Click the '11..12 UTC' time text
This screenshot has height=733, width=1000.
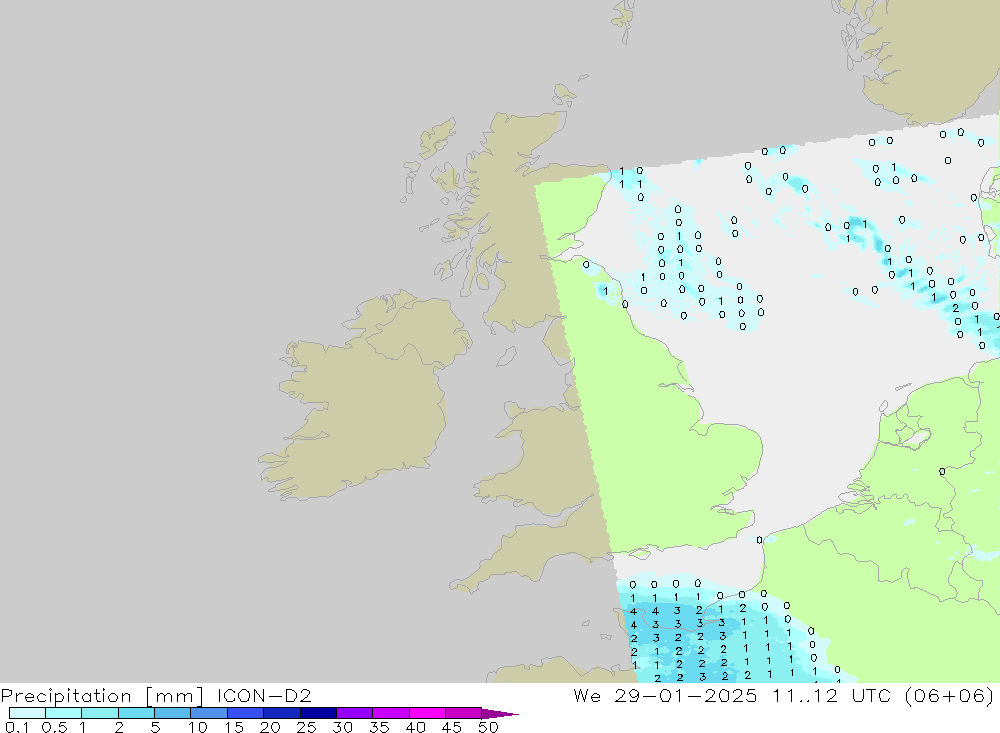point(831,695)
